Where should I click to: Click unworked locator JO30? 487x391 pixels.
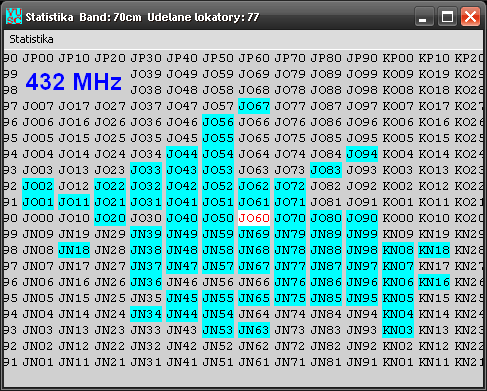[146, 218]
